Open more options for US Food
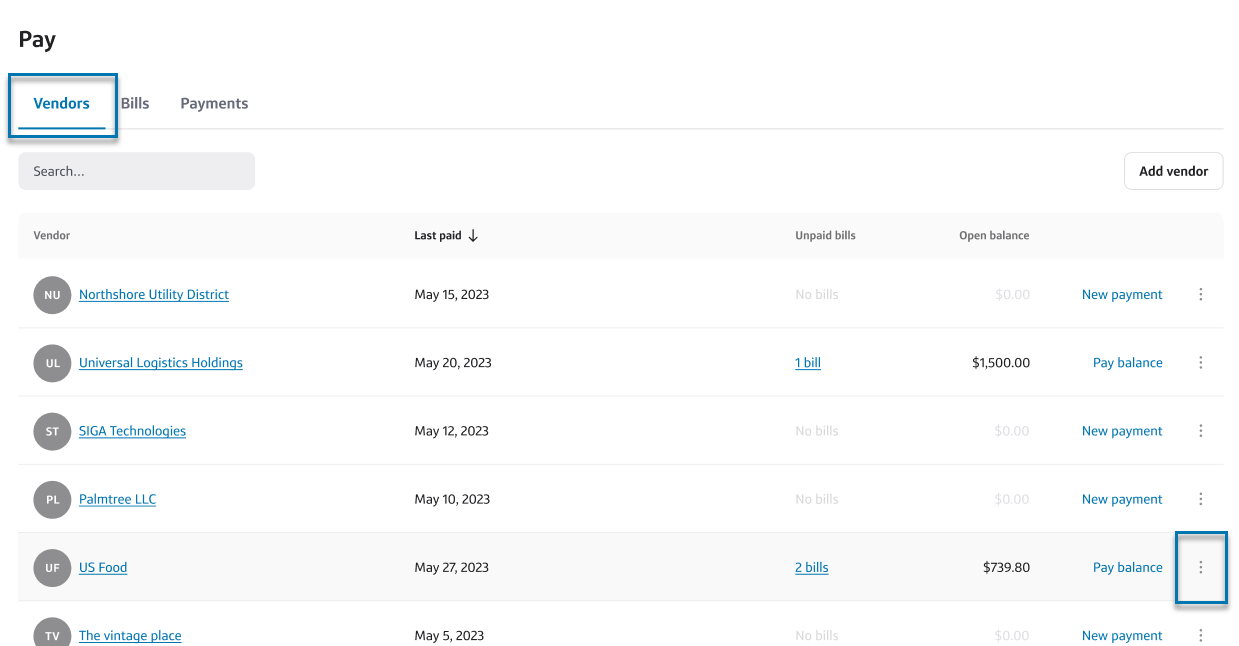 [1200, 567]
